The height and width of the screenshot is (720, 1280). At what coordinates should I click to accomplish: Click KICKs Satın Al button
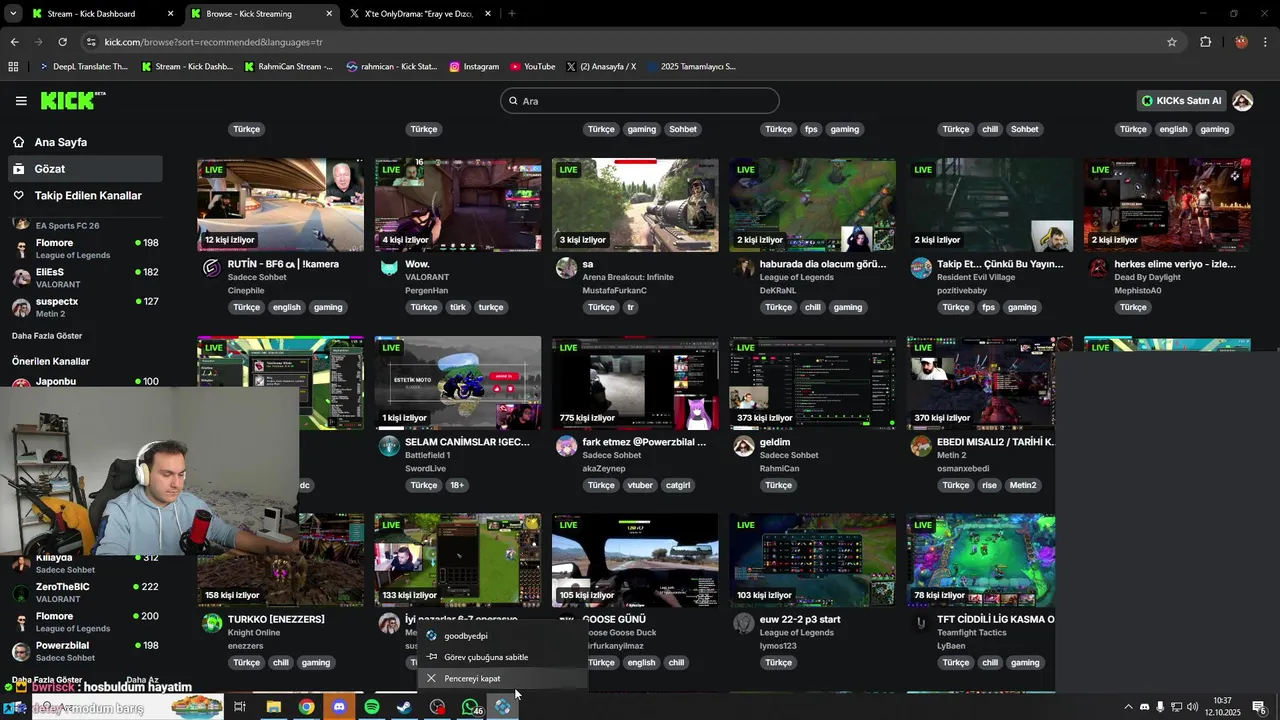coord(1181,101)
